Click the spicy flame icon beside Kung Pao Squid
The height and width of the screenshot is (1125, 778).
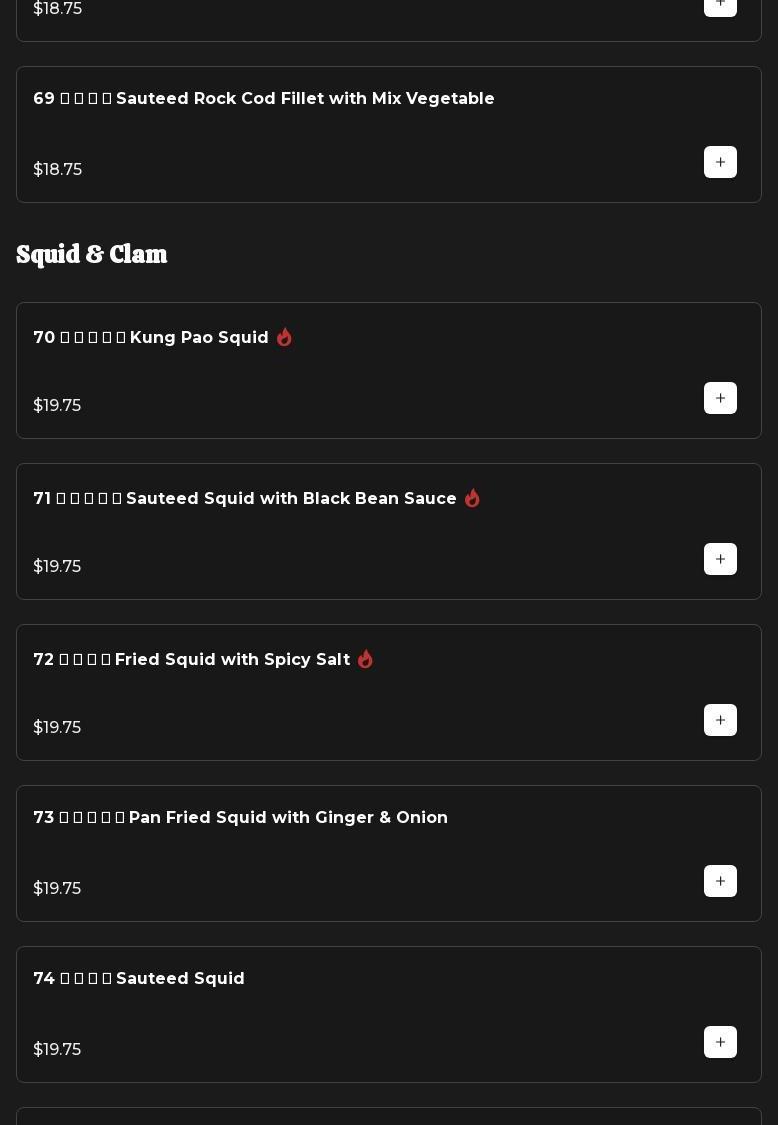[x=285, y=338]
